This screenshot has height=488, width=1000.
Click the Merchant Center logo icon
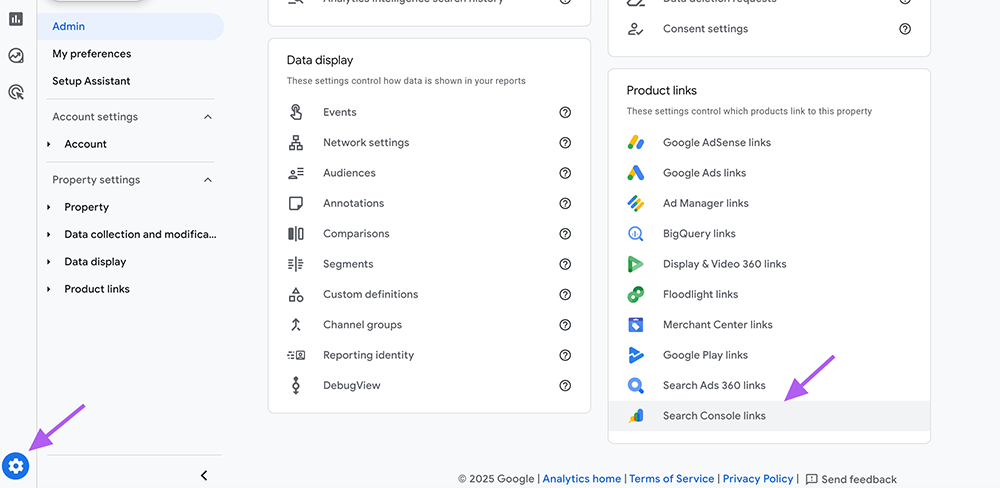click(636, 325)
